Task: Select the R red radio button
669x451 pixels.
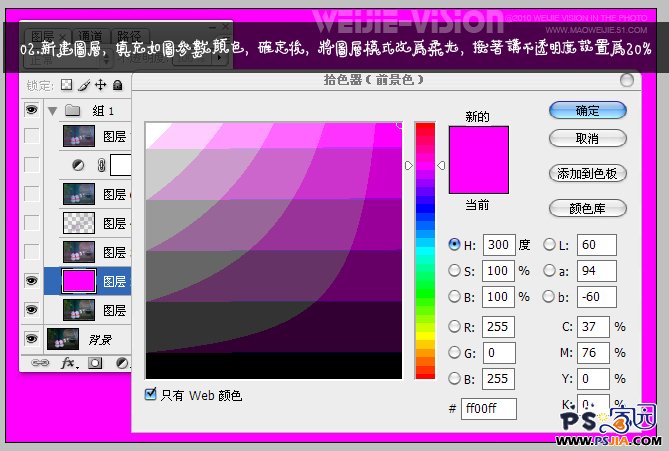Action: click(x=454, y=326)
